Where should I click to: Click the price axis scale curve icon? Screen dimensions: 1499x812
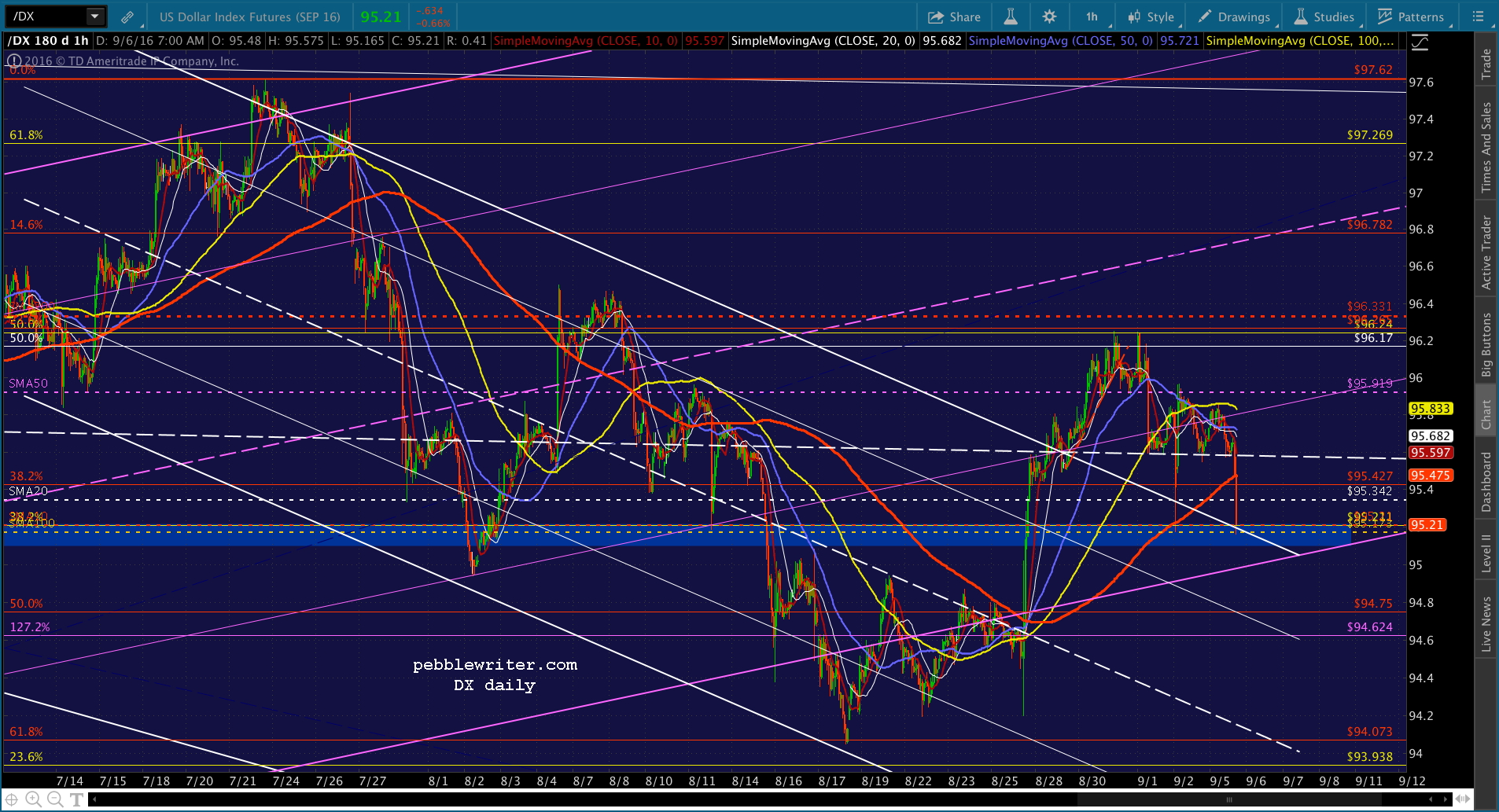[1420, 42]
